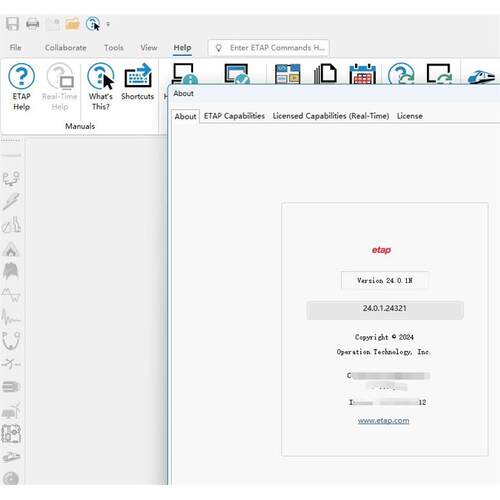Select the battery sidebar icon
500x500 pixels.
click(11, 387)
